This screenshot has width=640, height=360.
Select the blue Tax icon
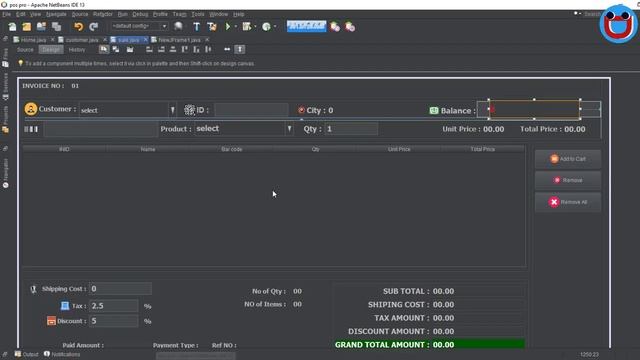coord(65,306)
